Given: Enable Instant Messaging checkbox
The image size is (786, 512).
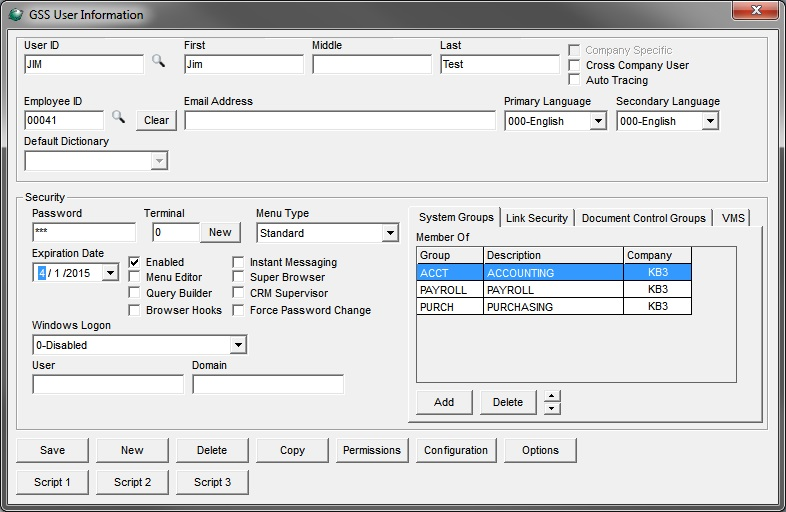Looking at the screenshot, I should click(x=238, y=262).
